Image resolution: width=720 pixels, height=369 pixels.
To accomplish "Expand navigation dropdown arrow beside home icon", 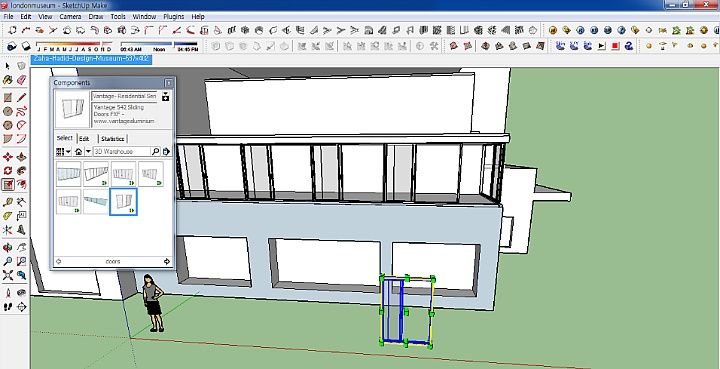I will (88, 151).
